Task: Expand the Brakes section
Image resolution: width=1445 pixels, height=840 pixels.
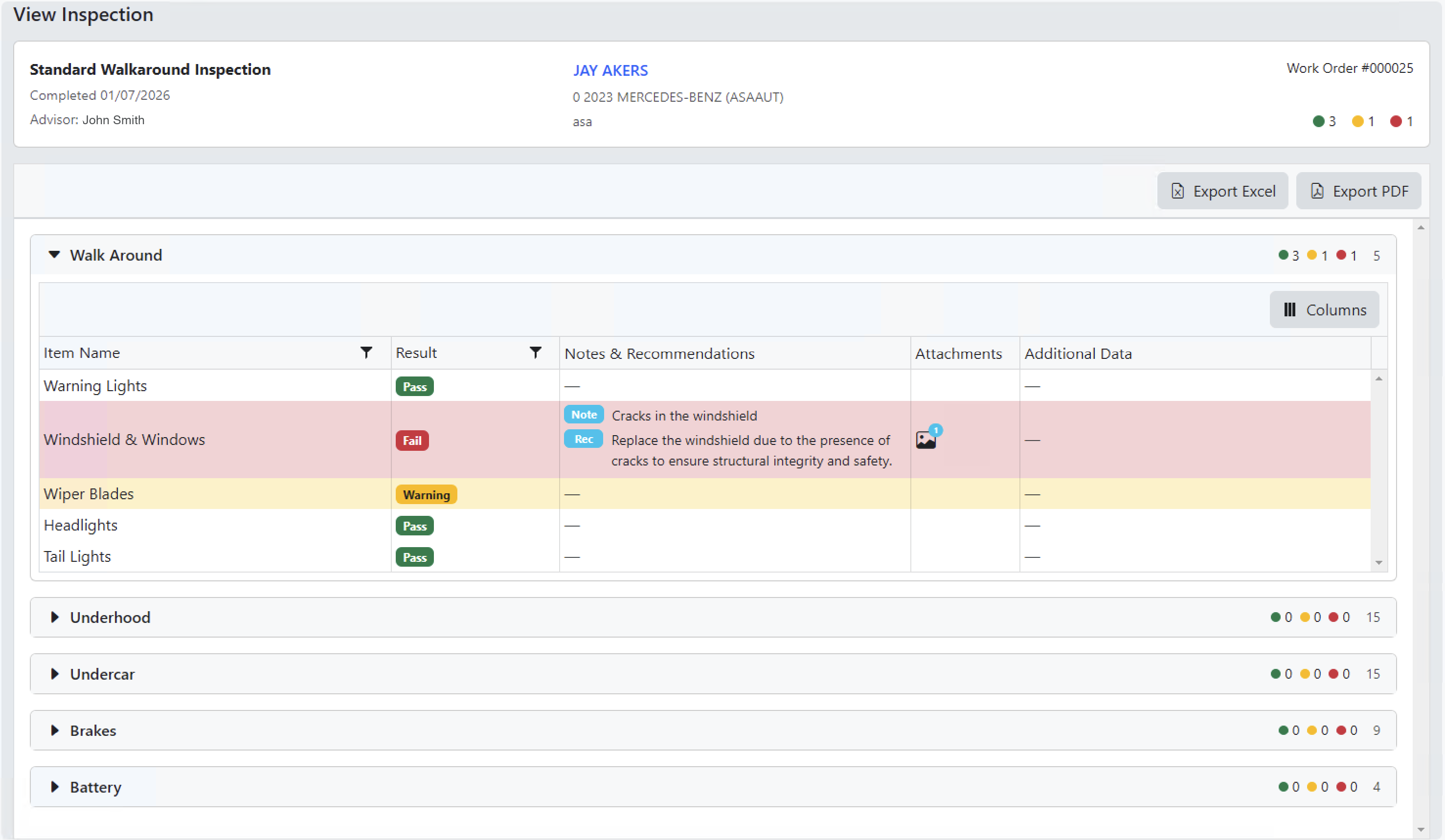Action: pos(54,730)
